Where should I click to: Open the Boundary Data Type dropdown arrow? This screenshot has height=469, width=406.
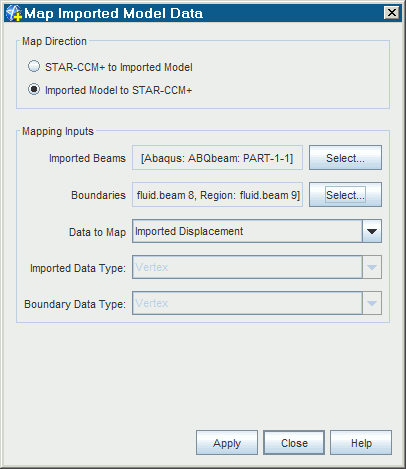[x=372, y=303]
